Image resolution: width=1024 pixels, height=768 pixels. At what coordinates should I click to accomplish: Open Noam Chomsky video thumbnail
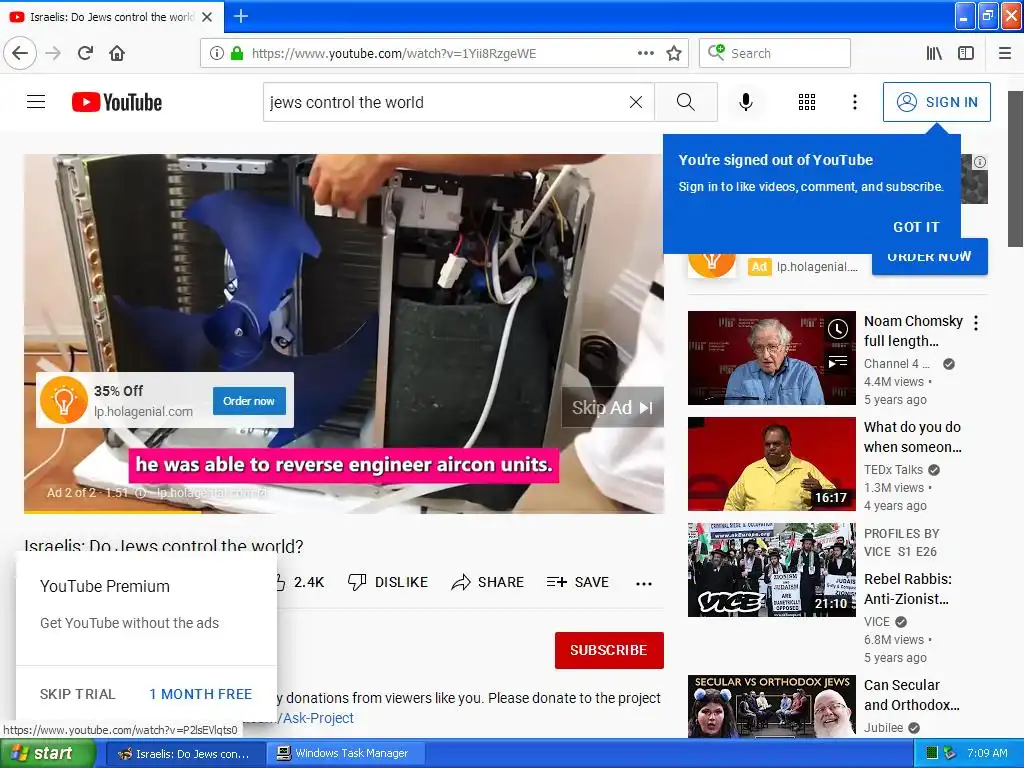coord(771,358)
